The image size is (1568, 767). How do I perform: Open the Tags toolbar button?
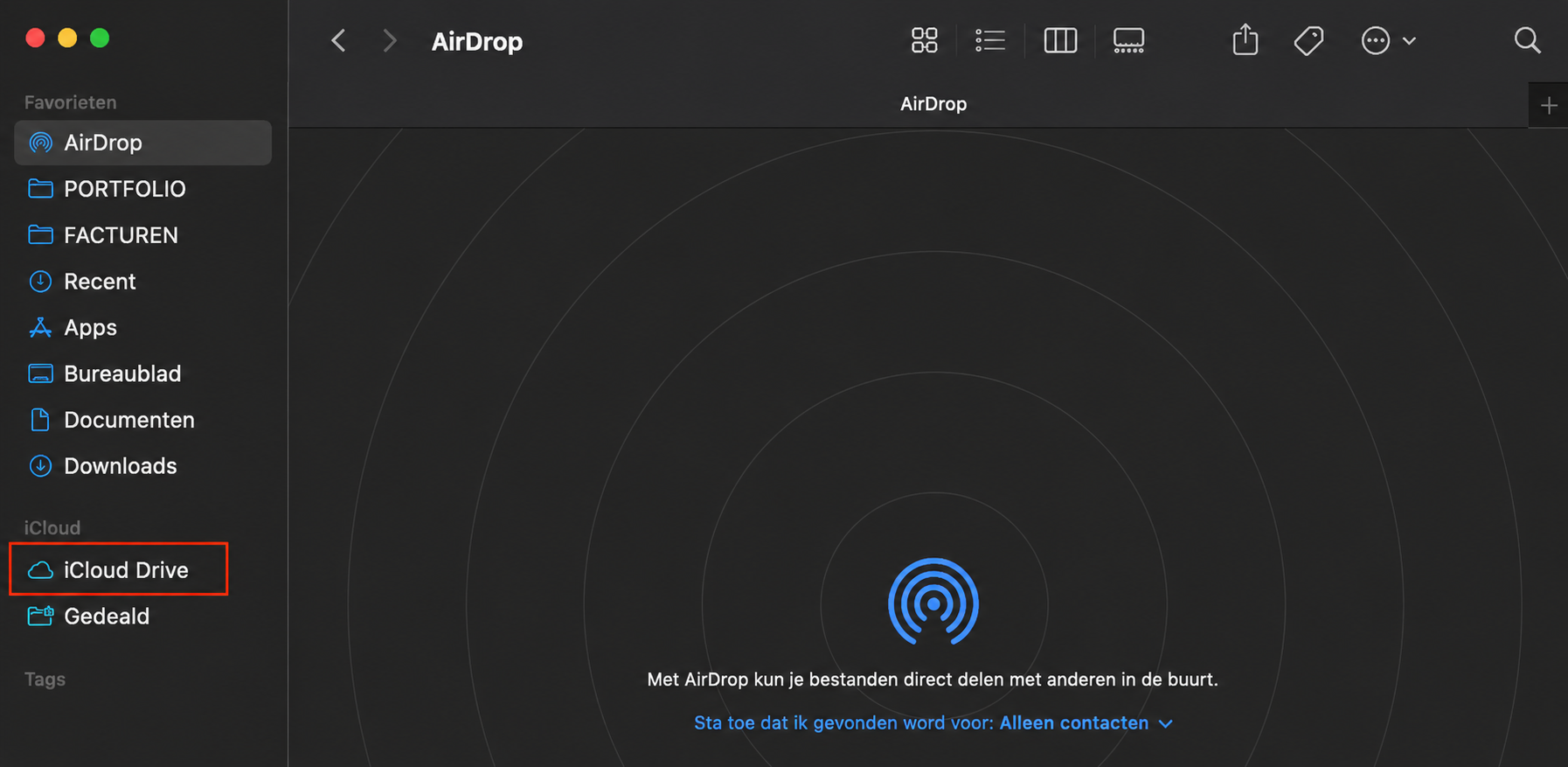(1308, 40)
